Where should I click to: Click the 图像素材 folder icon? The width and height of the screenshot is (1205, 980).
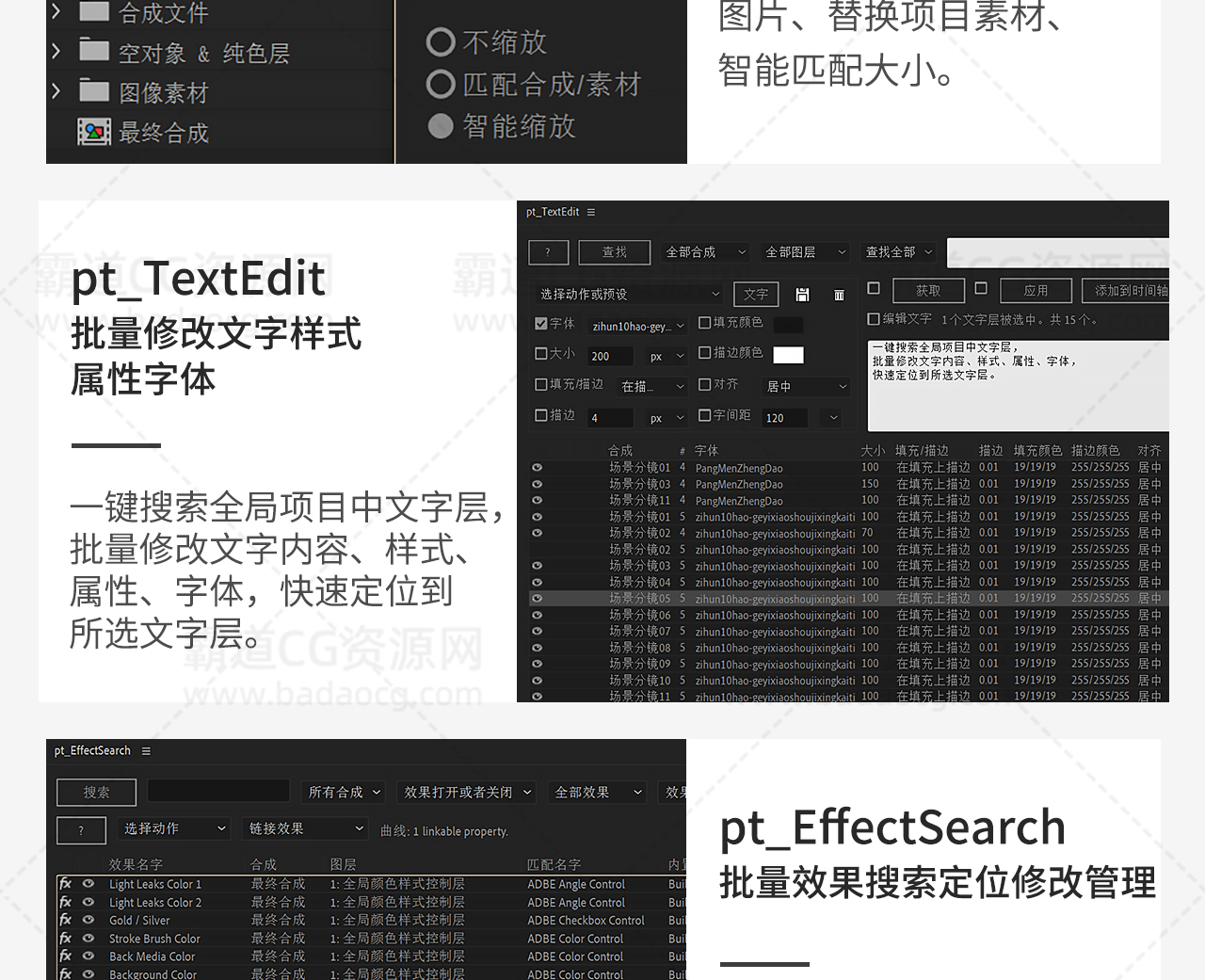tap(94, 91)
